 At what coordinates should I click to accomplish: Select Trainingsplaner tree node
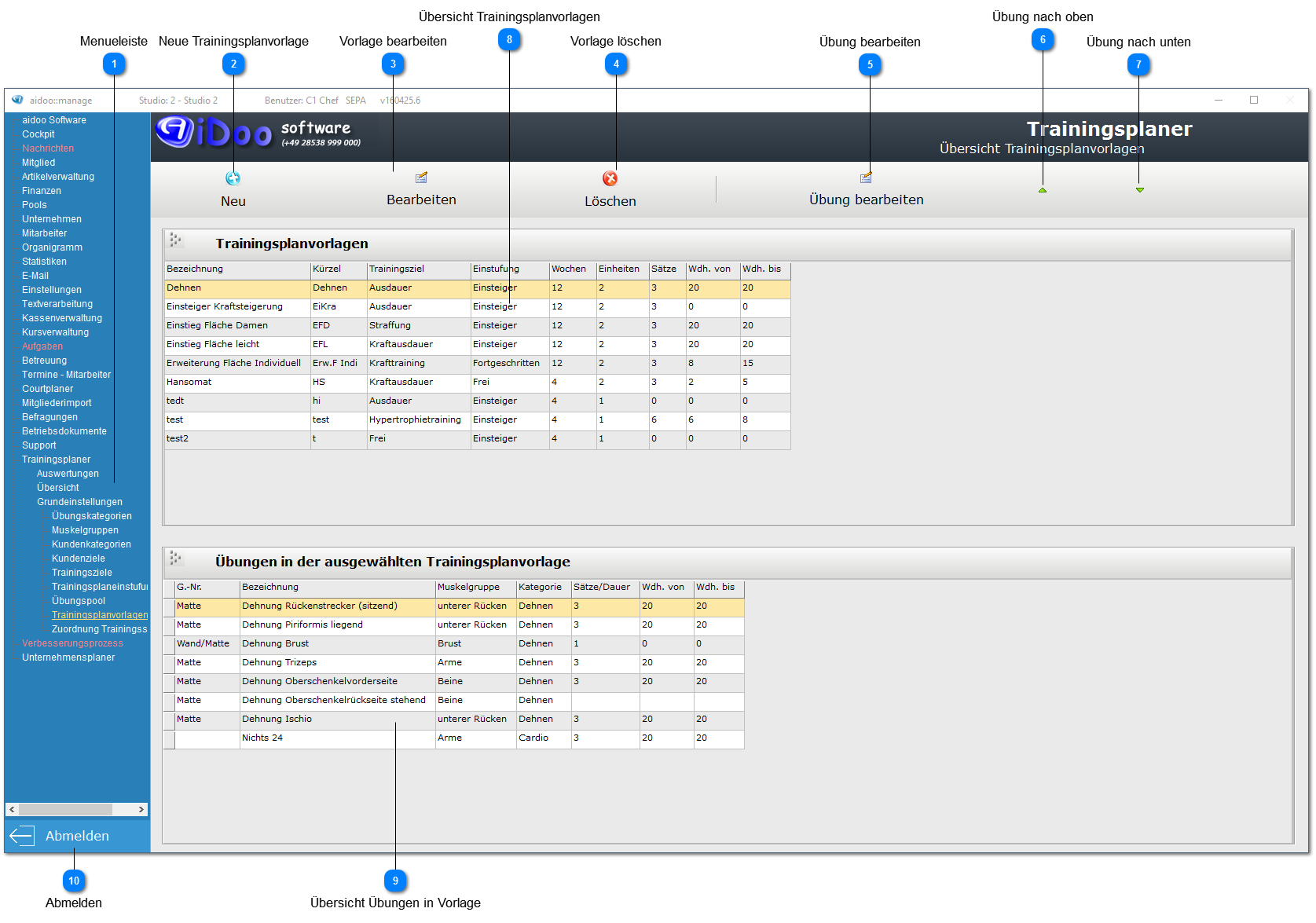pyautogui.click(x=56, y=460)
